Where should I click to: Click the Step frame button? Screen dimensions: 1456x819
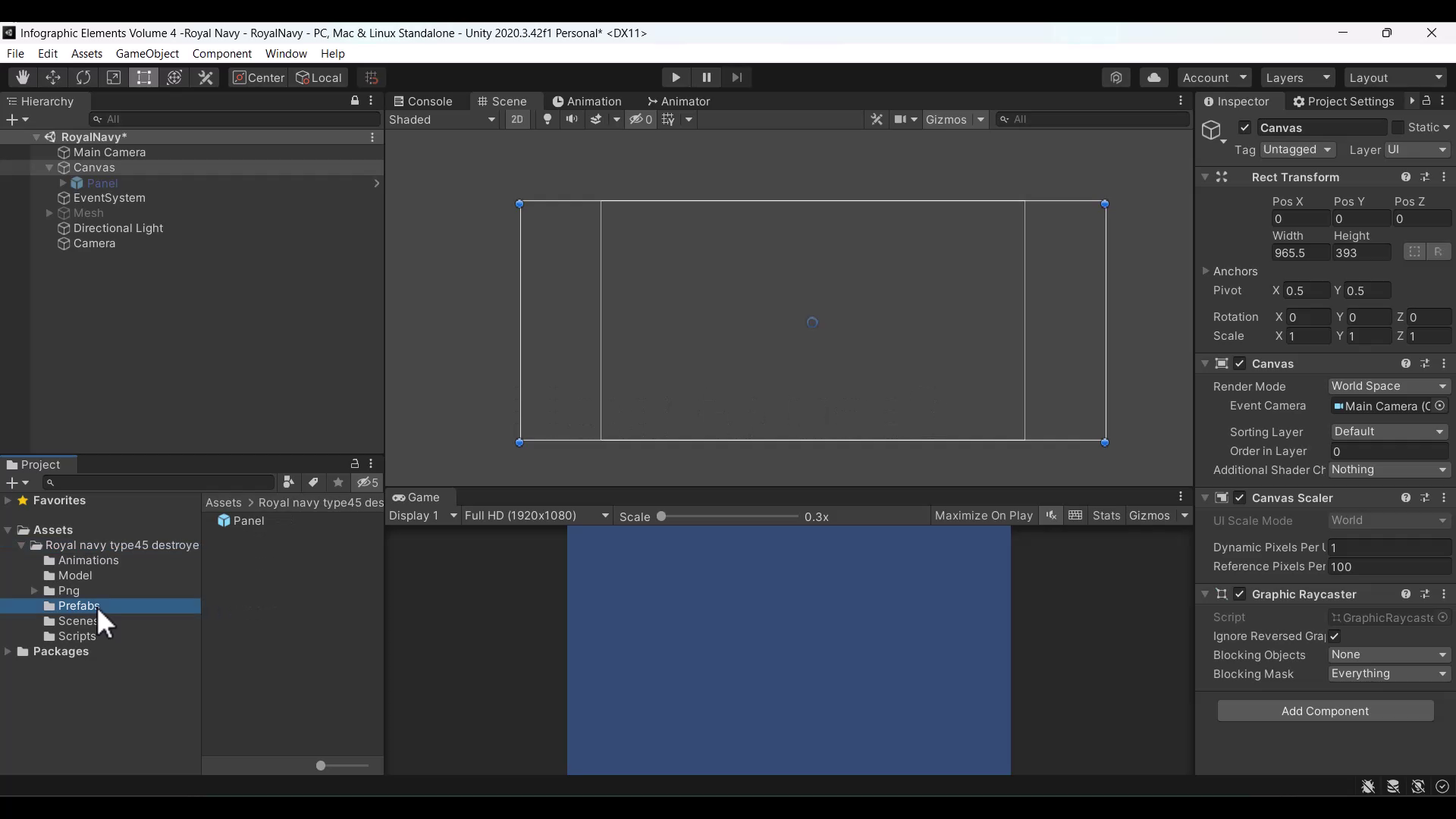click(736, 77)
